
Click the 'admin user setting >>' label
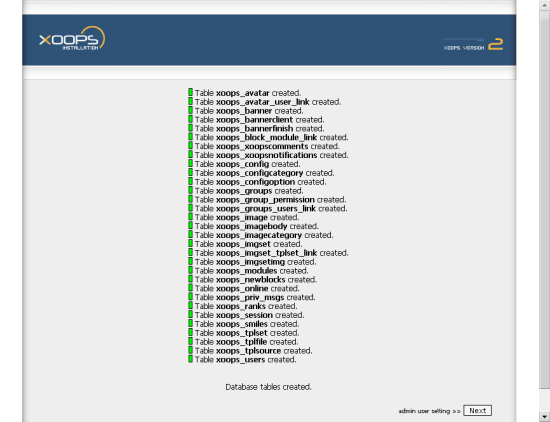429,411
